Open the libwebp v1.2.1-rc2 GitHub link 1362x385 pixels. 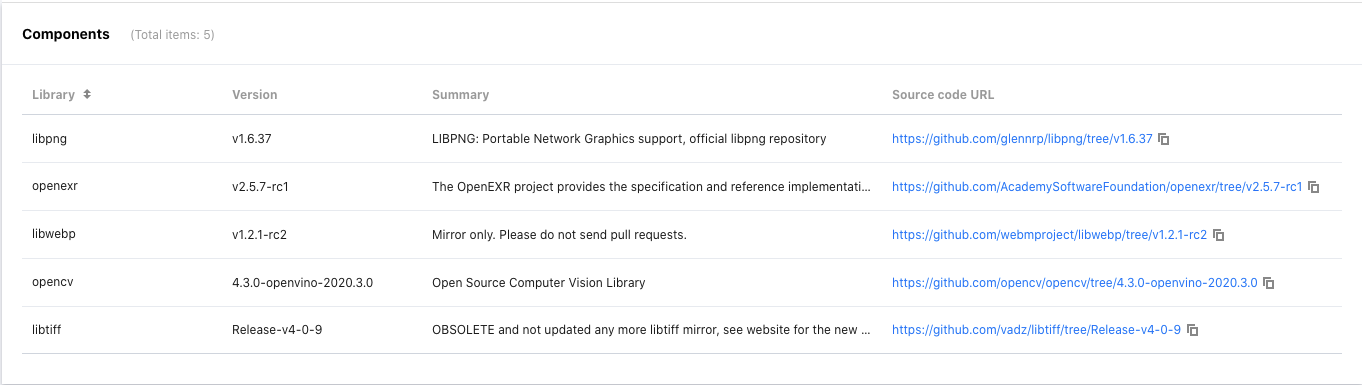[x=1049, y=235]
